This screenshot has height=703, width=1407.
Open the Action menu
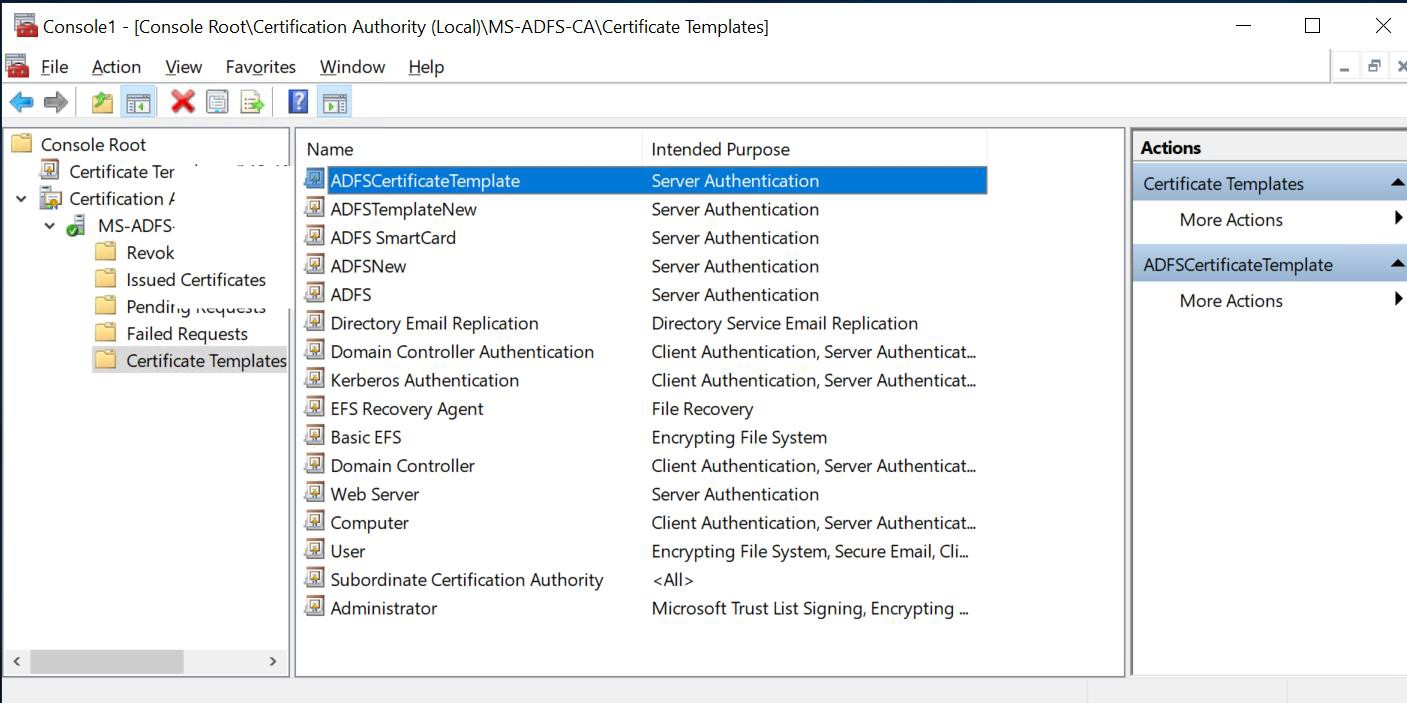(116, 67)
